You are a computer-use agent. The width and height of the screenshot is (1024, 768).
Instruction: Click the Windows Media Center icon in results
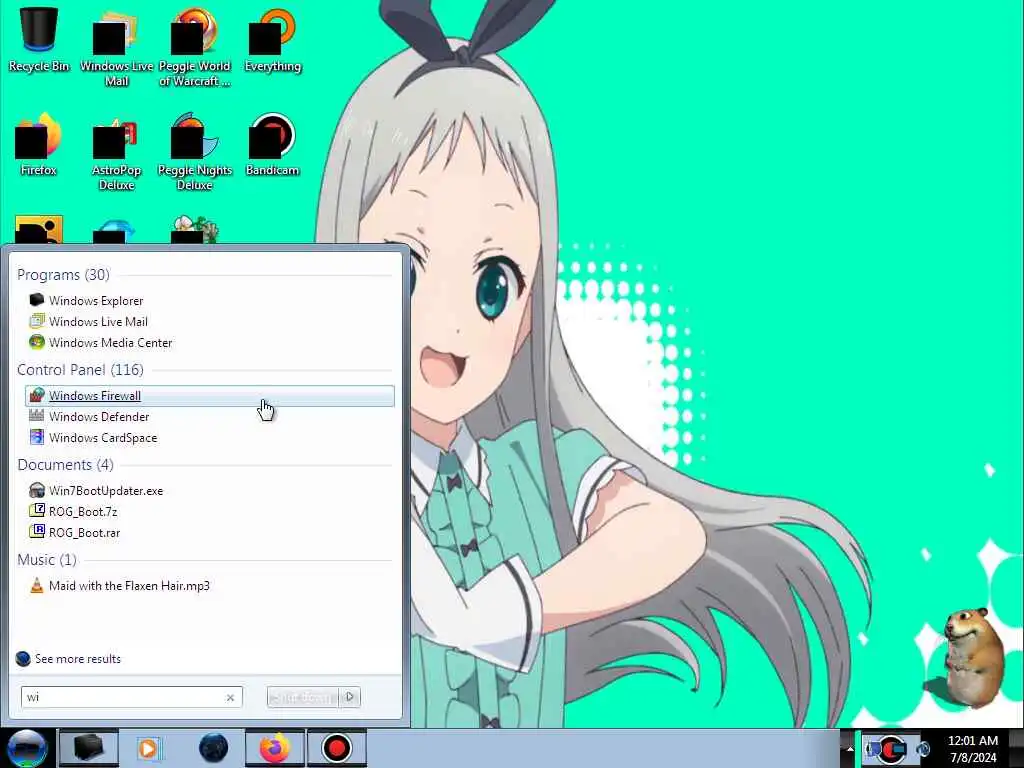[37, 342]
